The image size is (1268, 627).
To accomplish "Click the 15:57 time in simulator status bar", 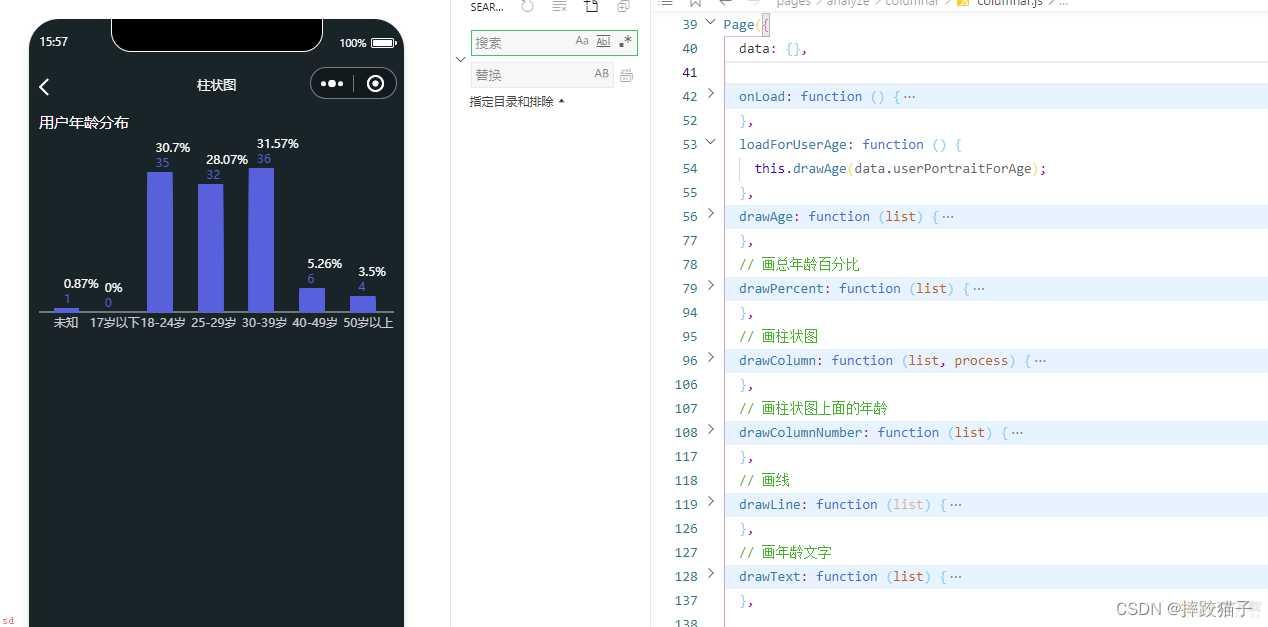I will [x=54, y=42].
